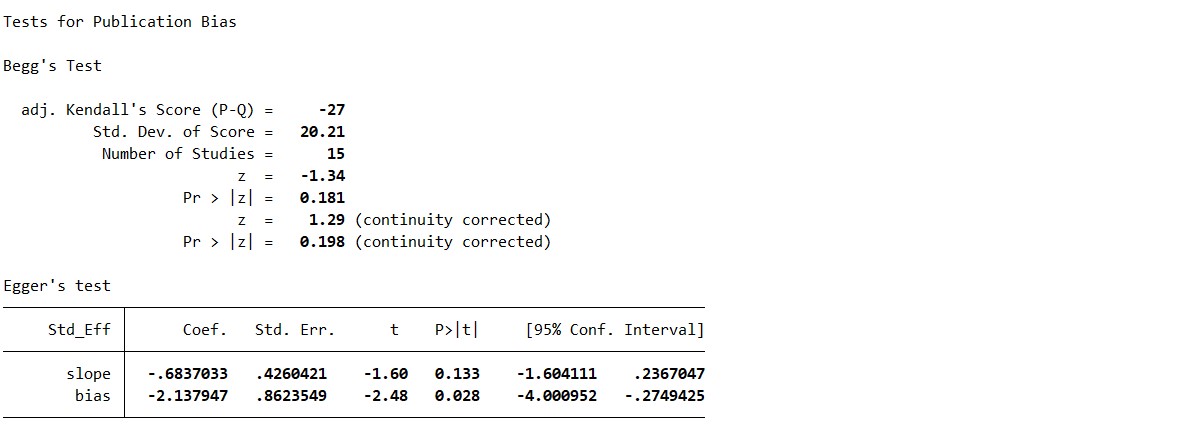Click the Std. Dev. of Score value 20.21
Viewport: 1202px width, 428px height.
click(x=322, y=132)
